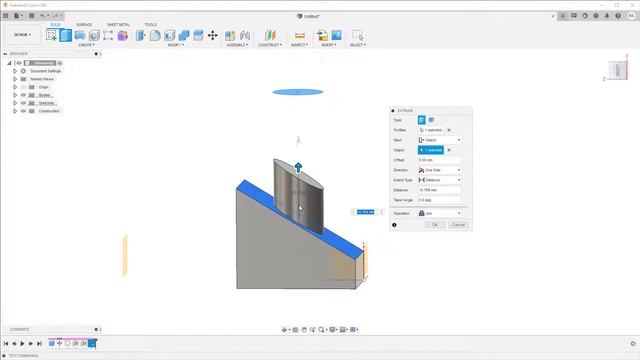Image resolution: width=640 pixels, height=360 pixels.
Task: Select the standard Extrude type
Action: (x=422, y=120)
